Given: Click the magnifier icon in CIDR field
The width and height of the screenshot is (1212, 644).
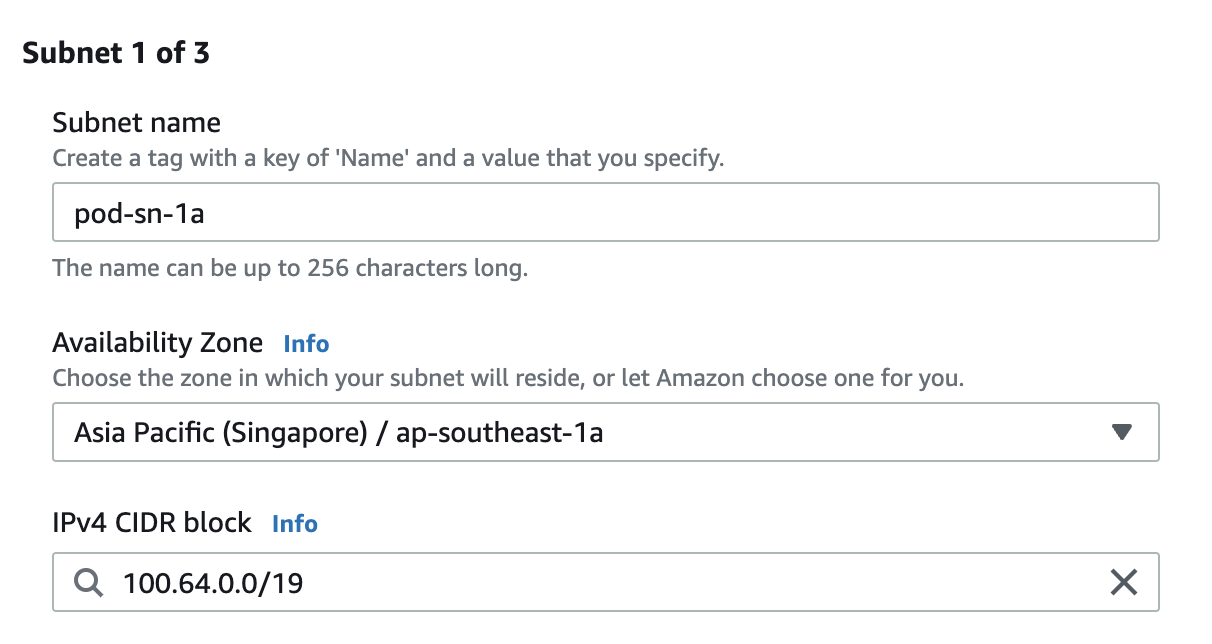Looking at the screenshot, I should tap(89, 582).
